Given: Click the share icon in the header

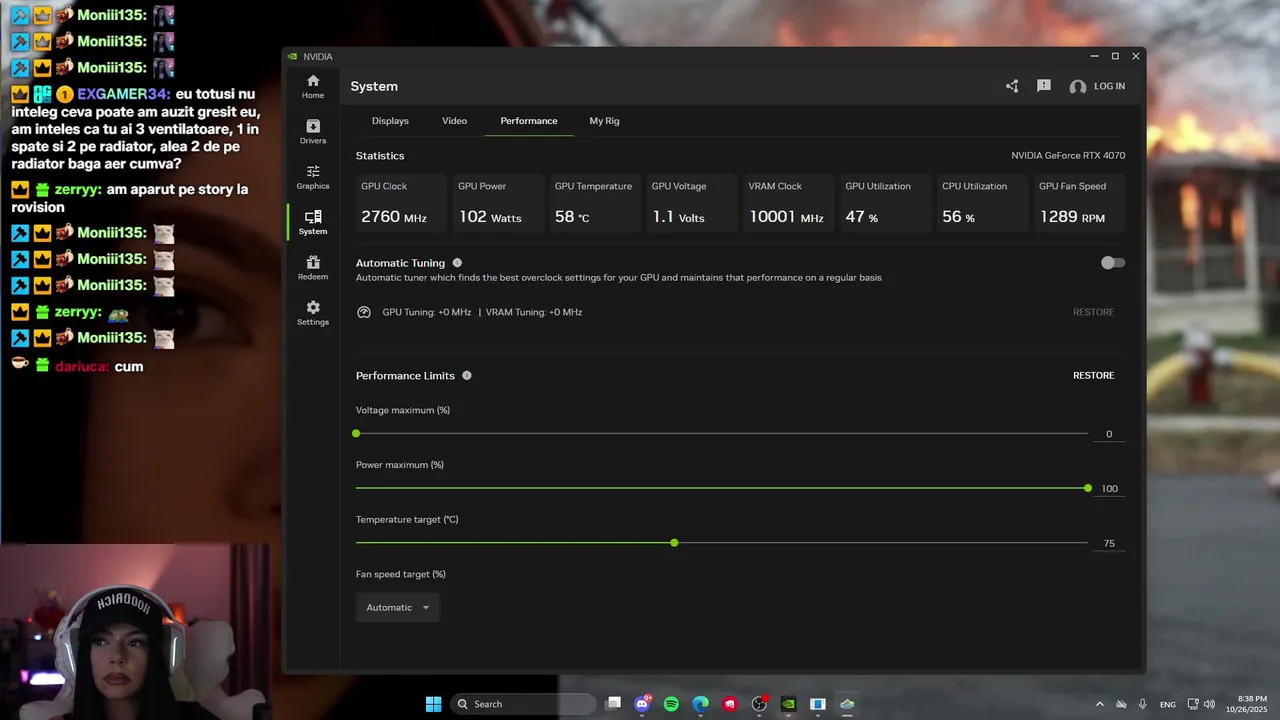Looking at the screenshot, I should point(1012,86).
